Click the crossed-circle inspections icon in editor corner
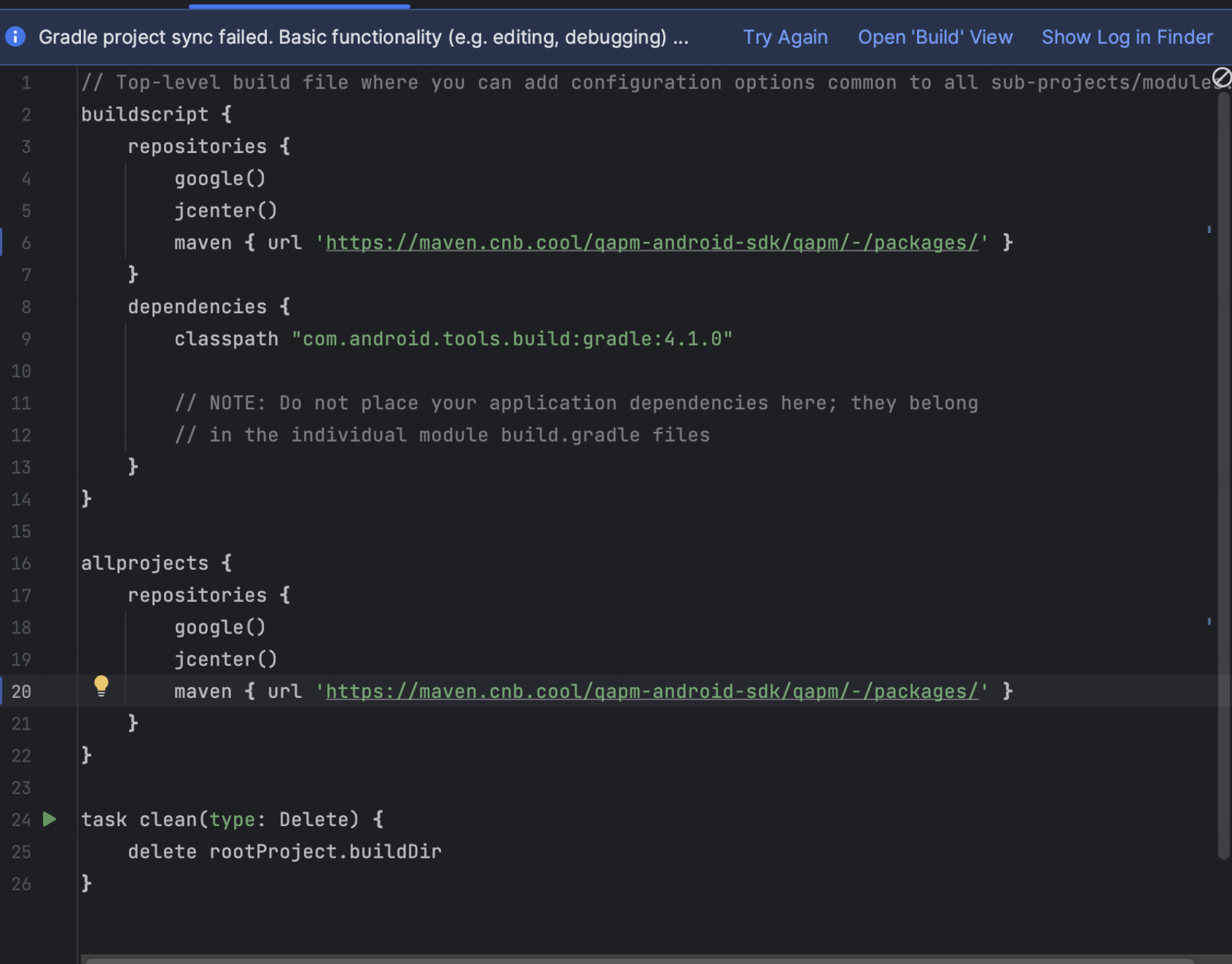Image resolution: width=1232 pixels, height=964 pixels. pos(1221,77)
